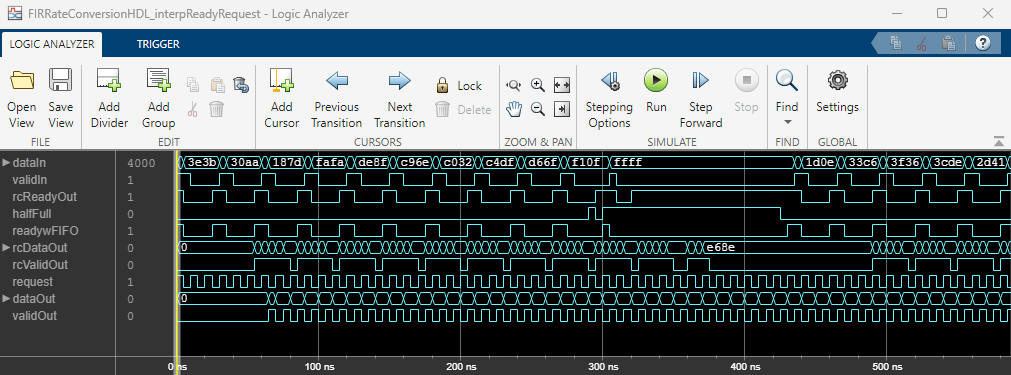Screen dimensions: 1011x375
Task: Select the zoom in time tool
Action: click(513, 85)
